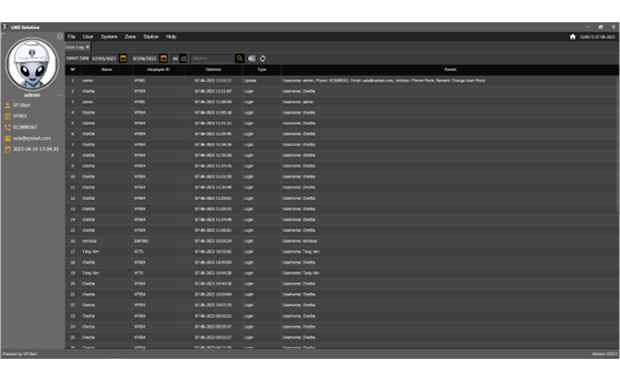Image resolution: width=620 pixels, height=380 pixels.
Task: Click the start date input field
Action: click(x=104, y=59)
